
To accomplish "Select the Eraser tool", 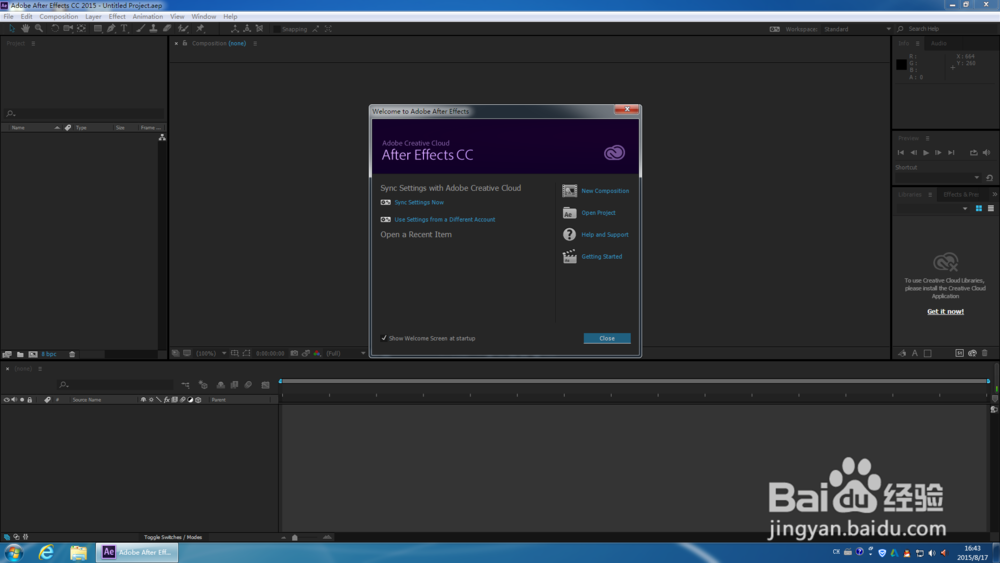I will click(167, 29).
